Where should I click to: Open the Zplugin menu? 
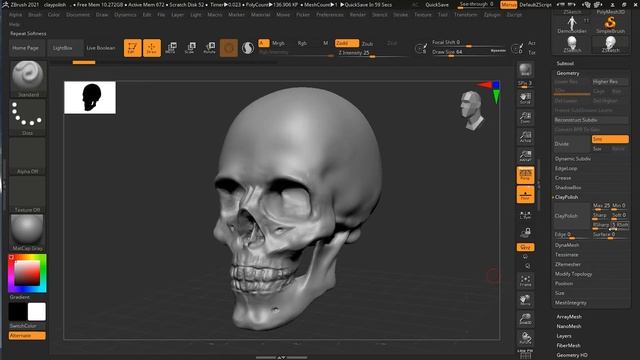coord(492,15)
